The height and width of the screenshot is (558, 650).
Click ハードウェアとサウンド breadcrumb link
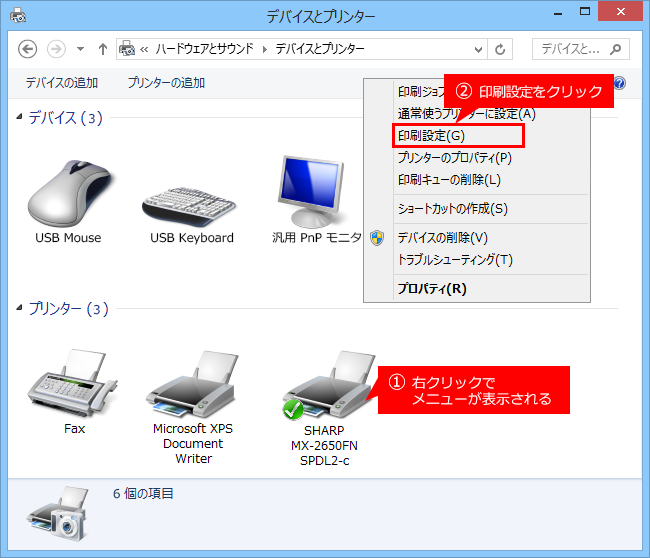pyautogui.click(x=204, y=49)
